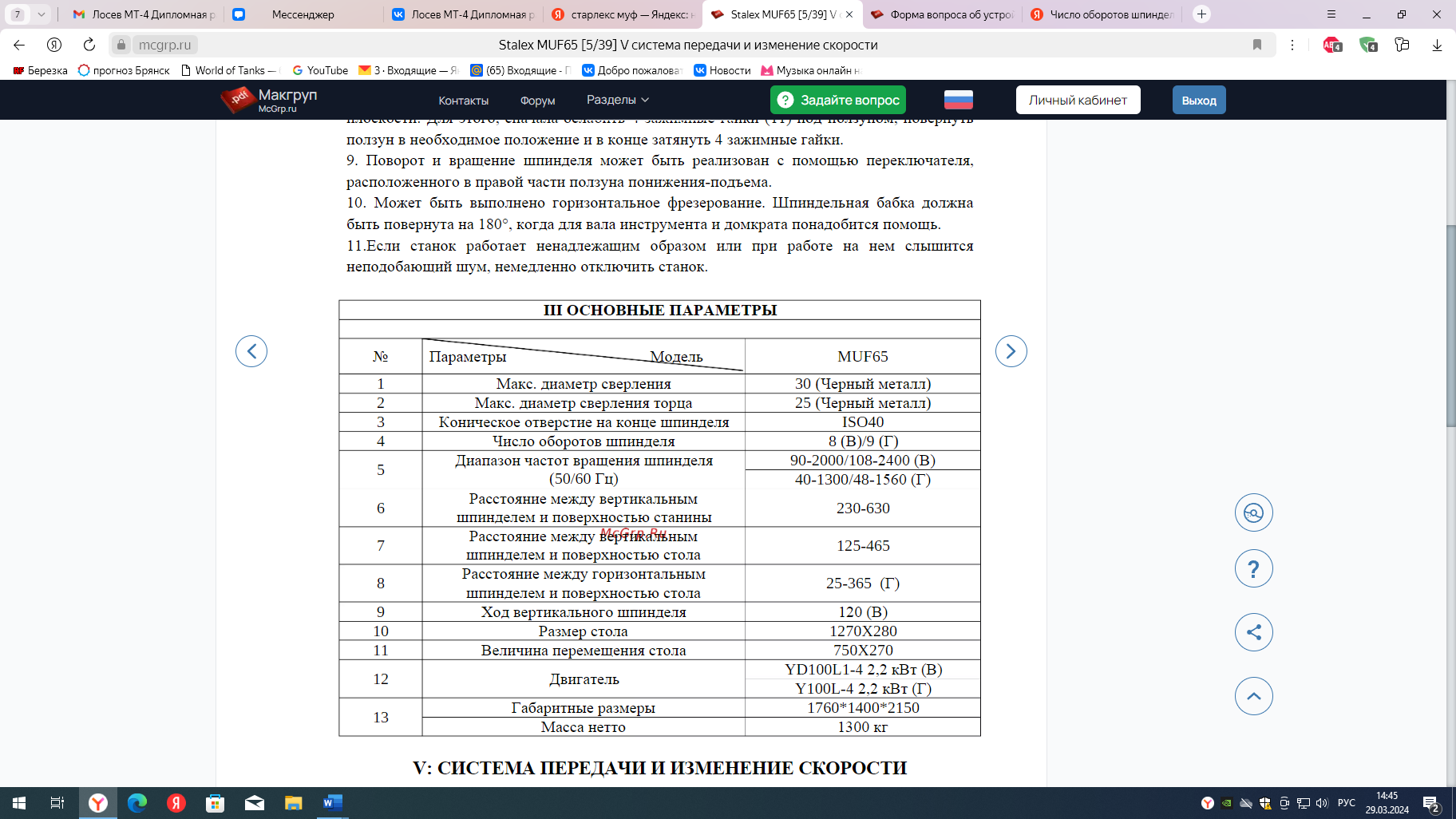Open Microsoft Word from taskbar
Image resolution: width=1456 pixels, height=819 pixels.
(333, 803)
